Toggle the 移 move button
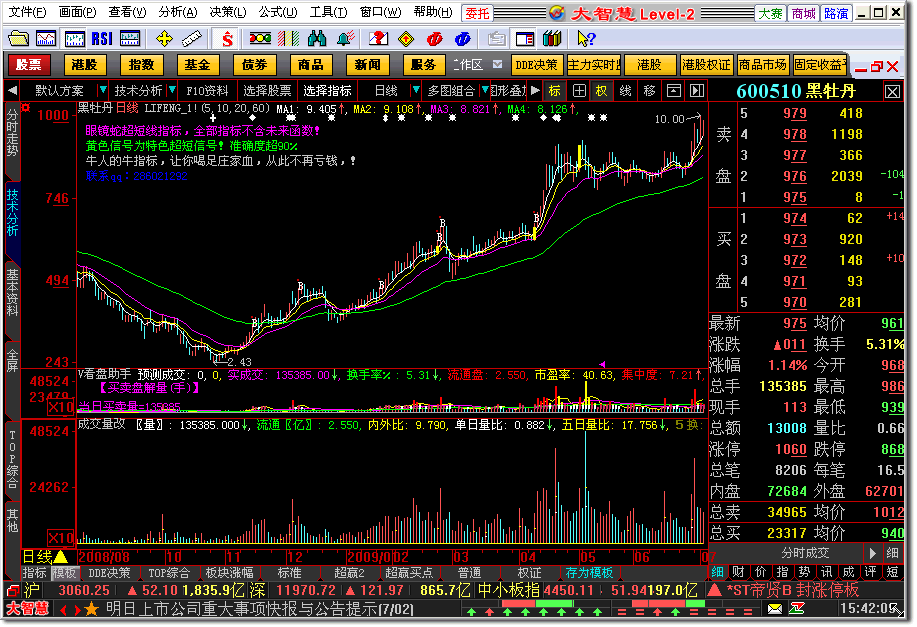 649,91
